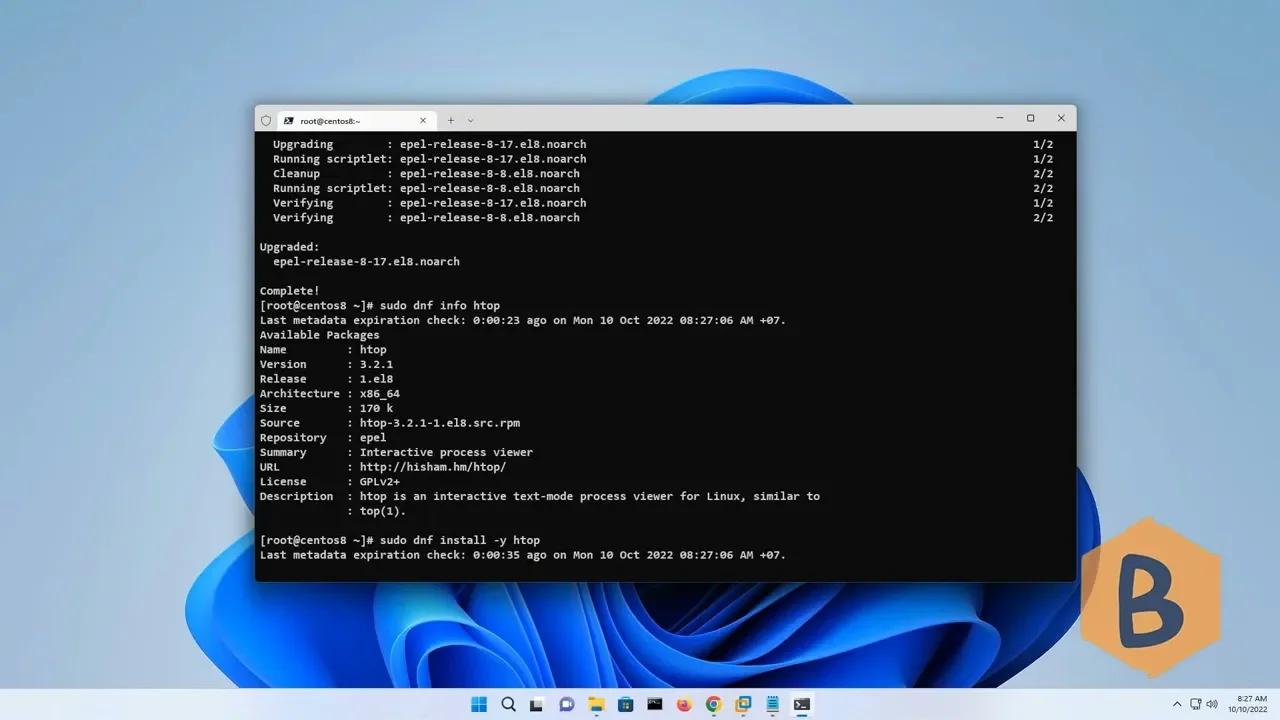
Task: Open Task View from the taskbar
Action: pos(537,704)
